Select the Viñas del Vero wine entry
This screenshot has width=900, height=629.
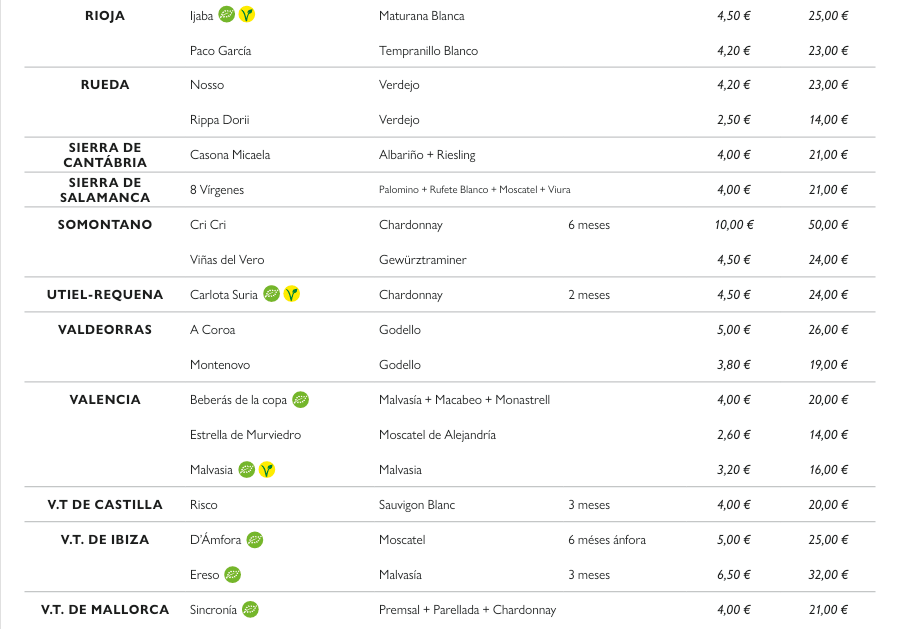point(227,260)
